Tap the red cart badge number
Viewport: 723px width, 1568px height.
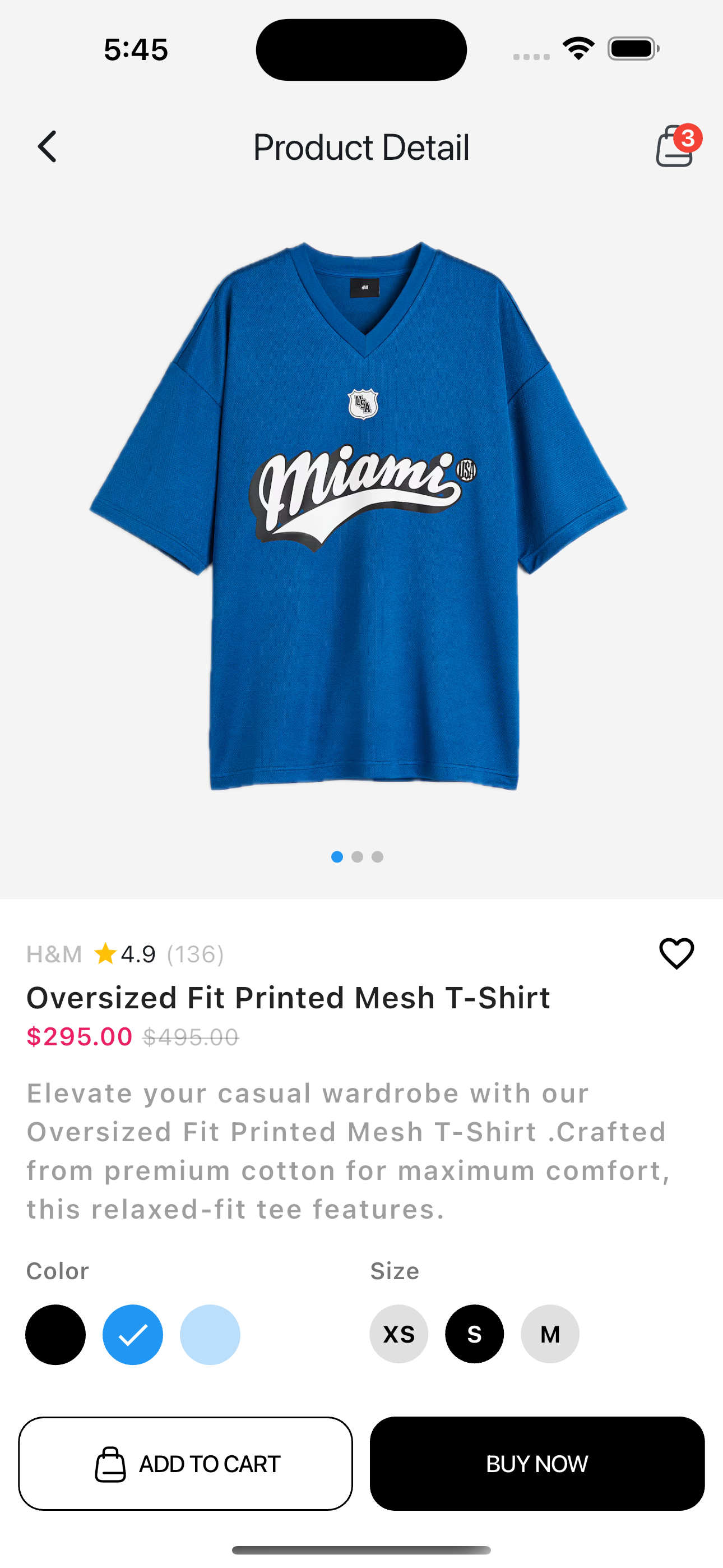(x=688, y=139)
